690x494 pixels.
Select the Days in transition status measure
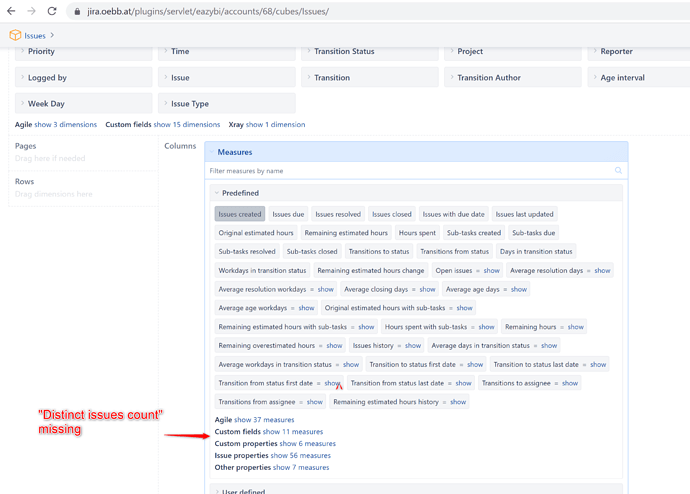point(536,252)
